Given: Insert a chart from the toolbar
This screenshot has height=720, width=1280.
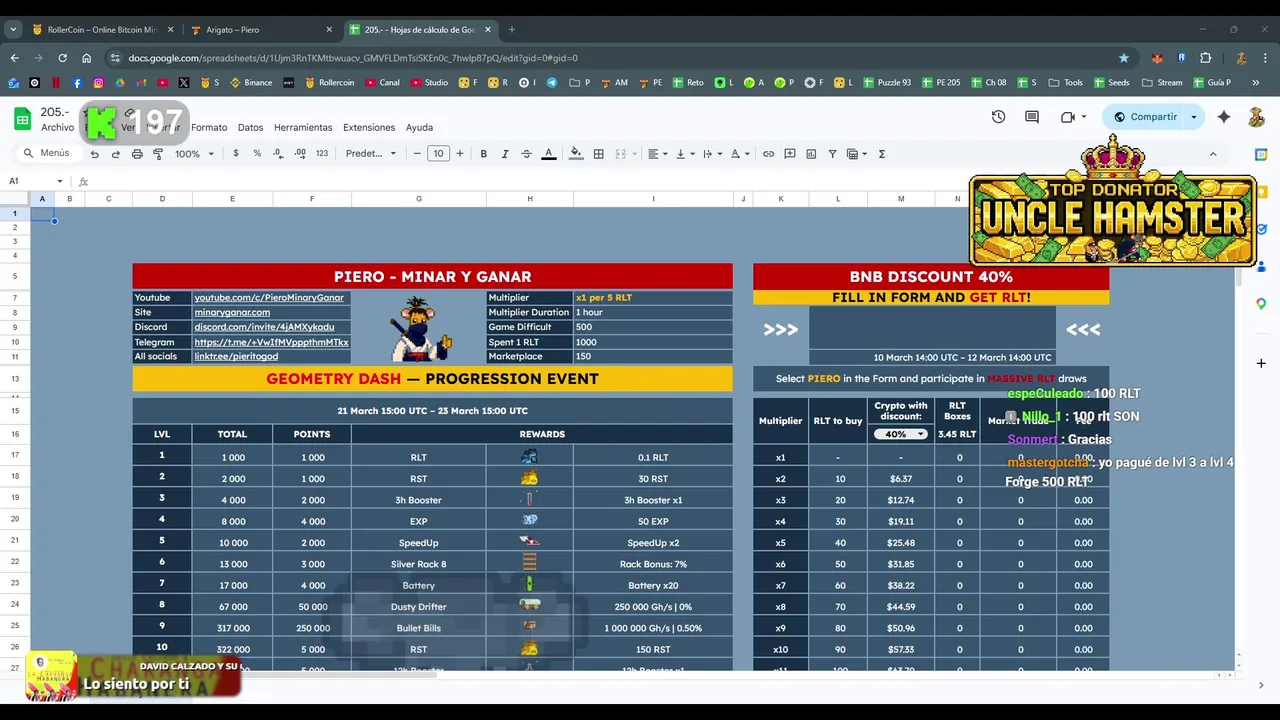Looking at the screenshot, I should [811, 154].
